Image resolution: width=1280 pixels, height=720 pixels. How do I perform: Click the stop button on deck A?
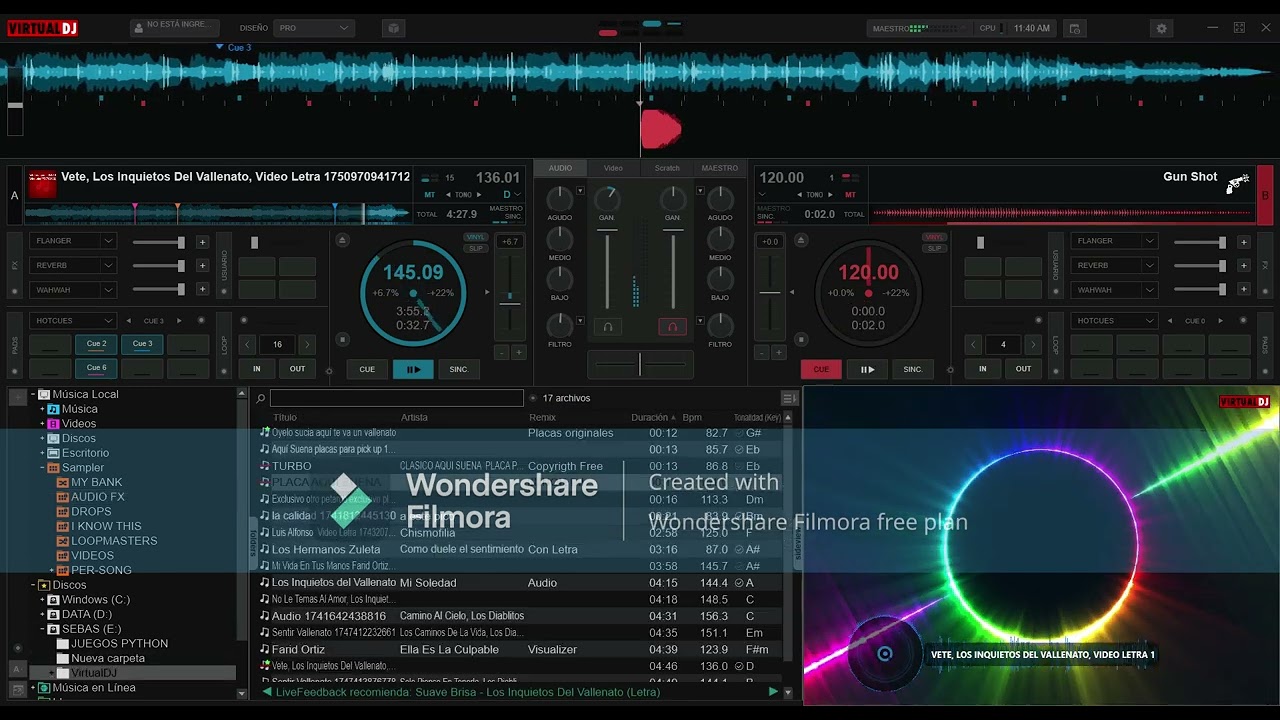pyautogui.click(x=342, y=340)
